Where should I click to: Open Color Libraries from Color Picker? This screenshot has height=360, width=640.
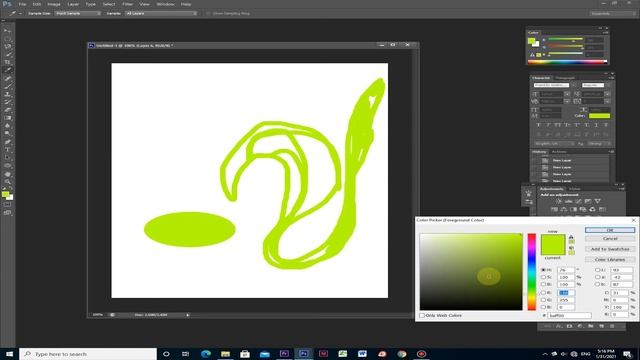coord(610,260)
